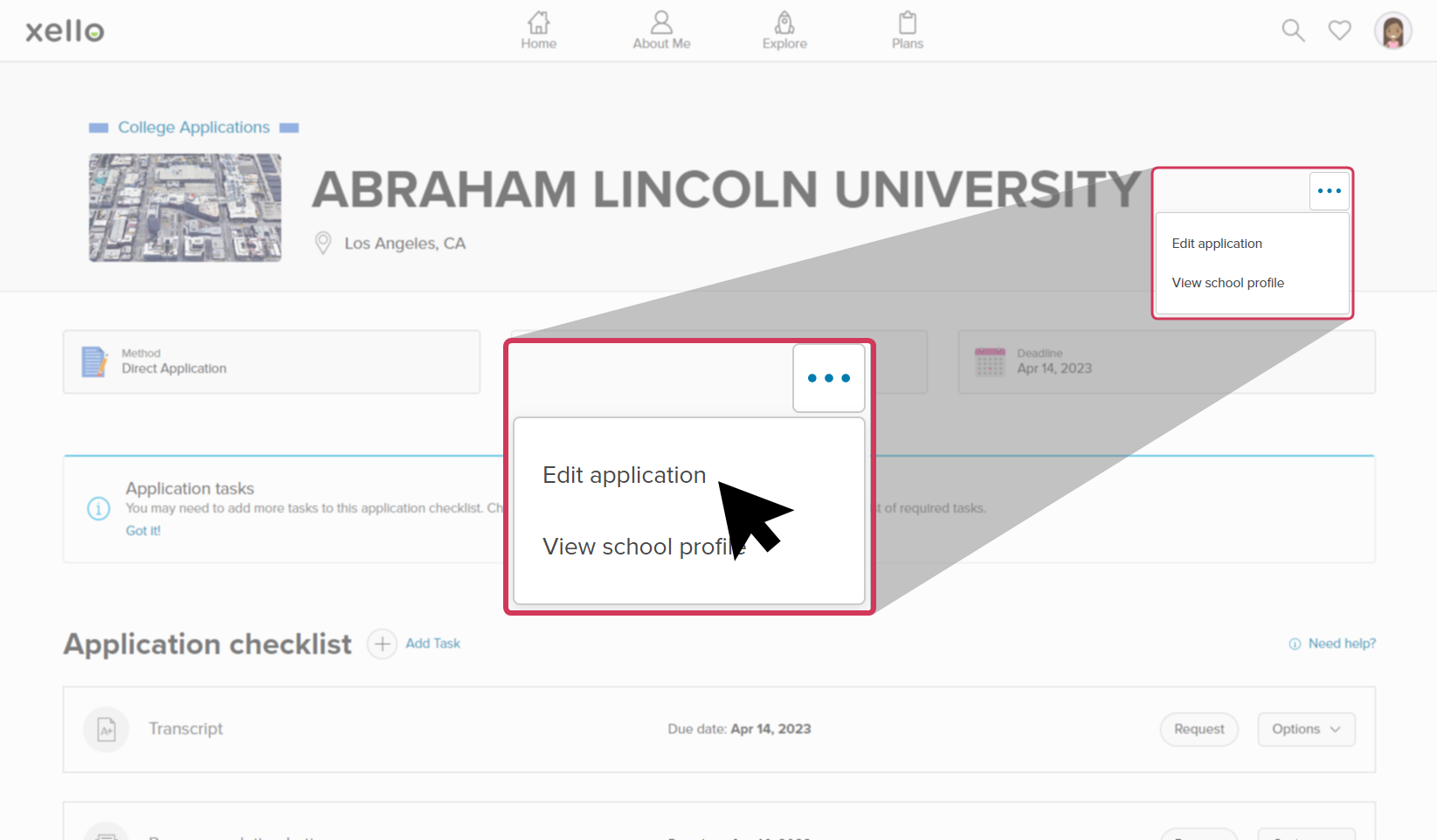The width and height of the screenshot is (1437, 840).
Task: Go to Home in top navigation
Action: pyautogui.click(x=538, y=30)
